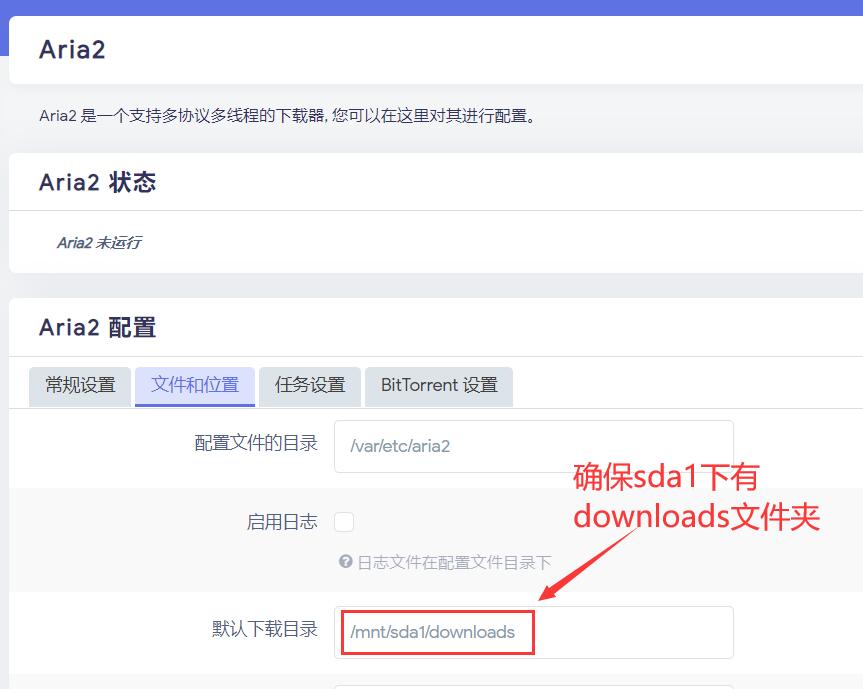Click the Aria2 状态 section heading
863x689 pixels.
click(x=97, y=182)
